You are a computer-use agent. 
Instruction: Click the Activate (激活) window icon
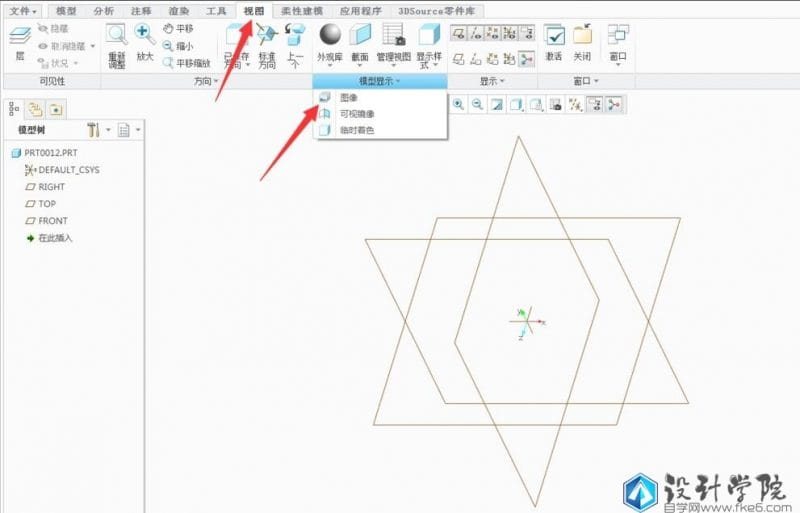[x=554, y=35]
